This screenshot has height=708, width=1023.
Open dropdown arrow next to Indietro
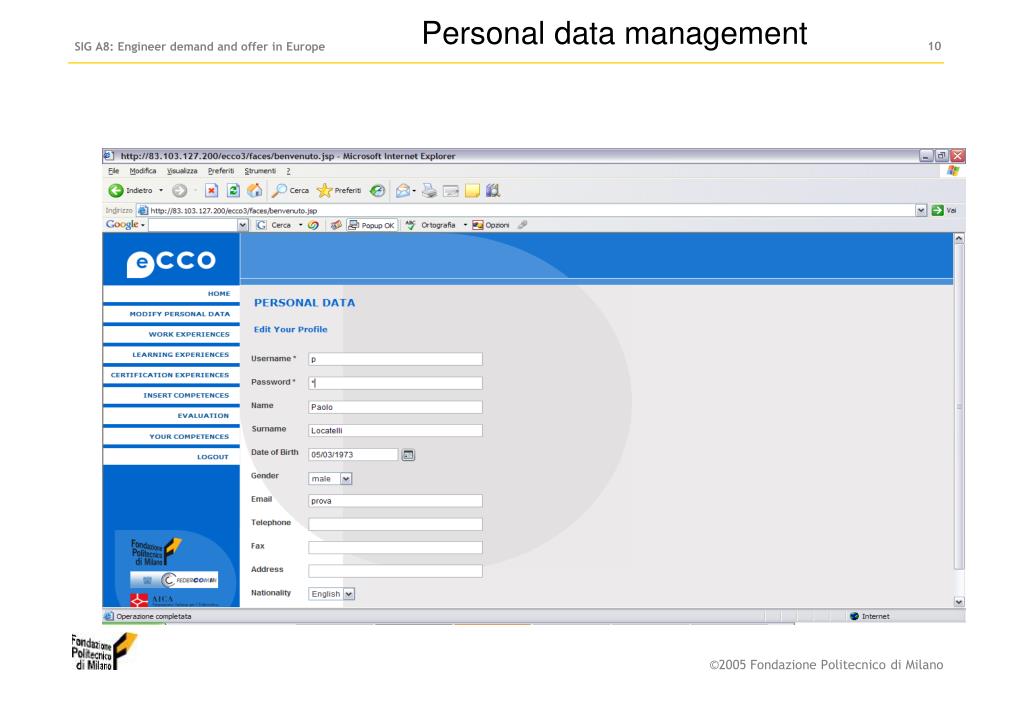coord(161,191)
